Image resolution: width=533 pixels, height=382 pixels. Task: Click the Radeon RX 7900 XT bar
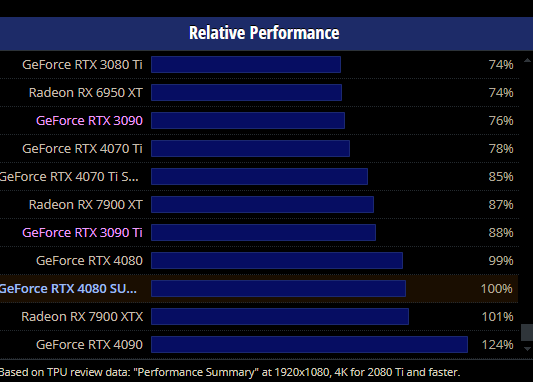tap(262, 205)
